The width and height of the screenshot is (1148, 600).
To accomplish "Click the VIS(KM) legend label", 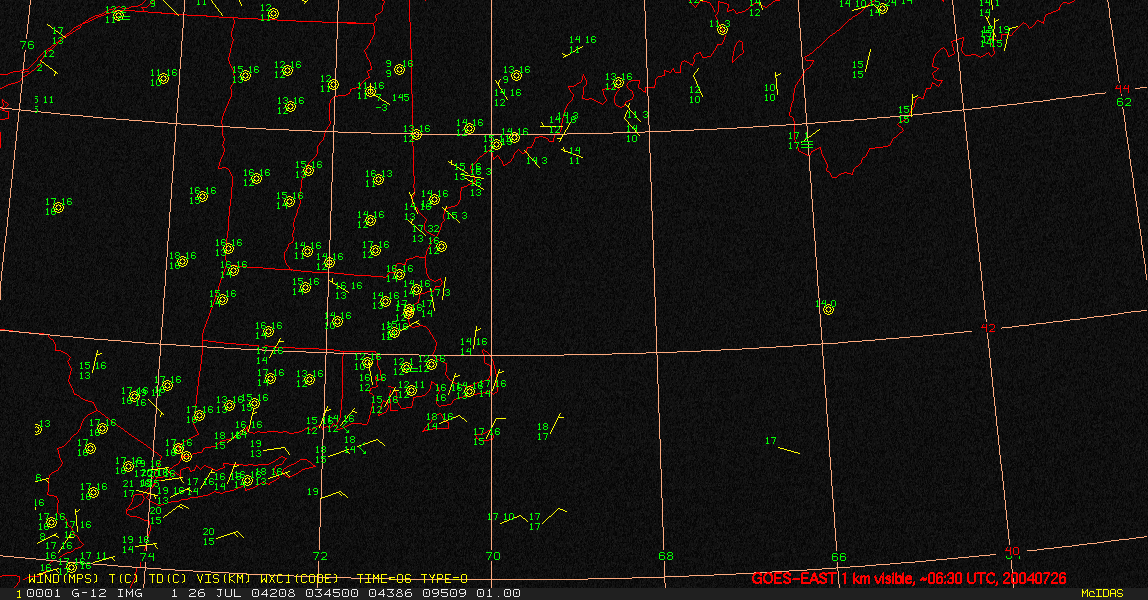I will (223, 579).
